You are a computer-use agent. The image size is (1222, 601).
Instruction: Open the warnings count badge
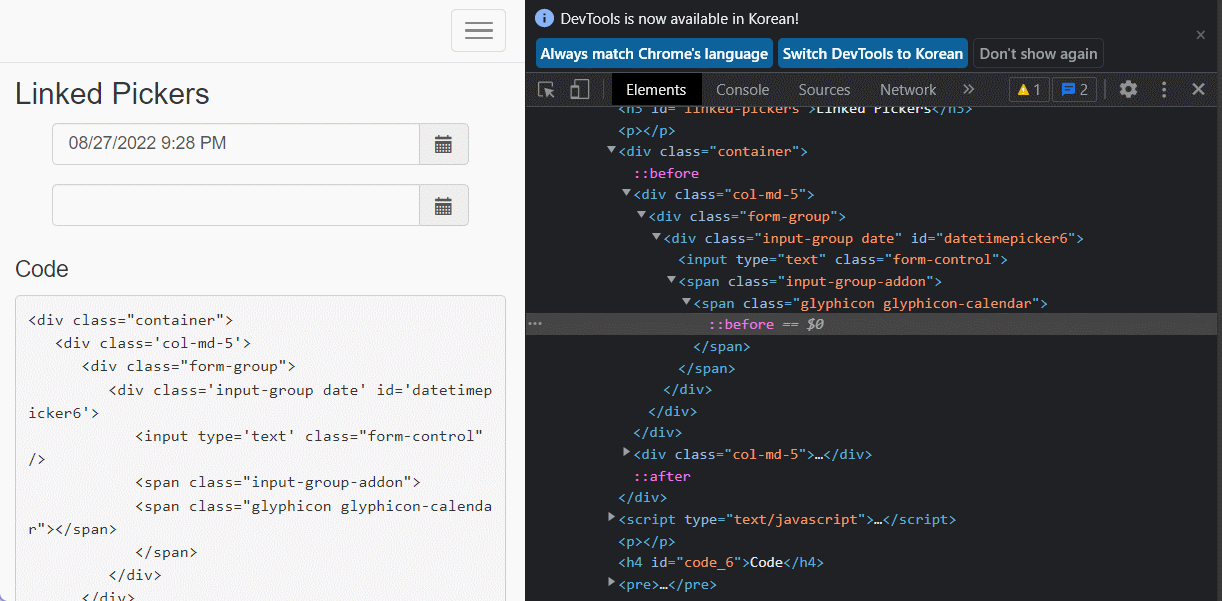[x=1028, y=89]
